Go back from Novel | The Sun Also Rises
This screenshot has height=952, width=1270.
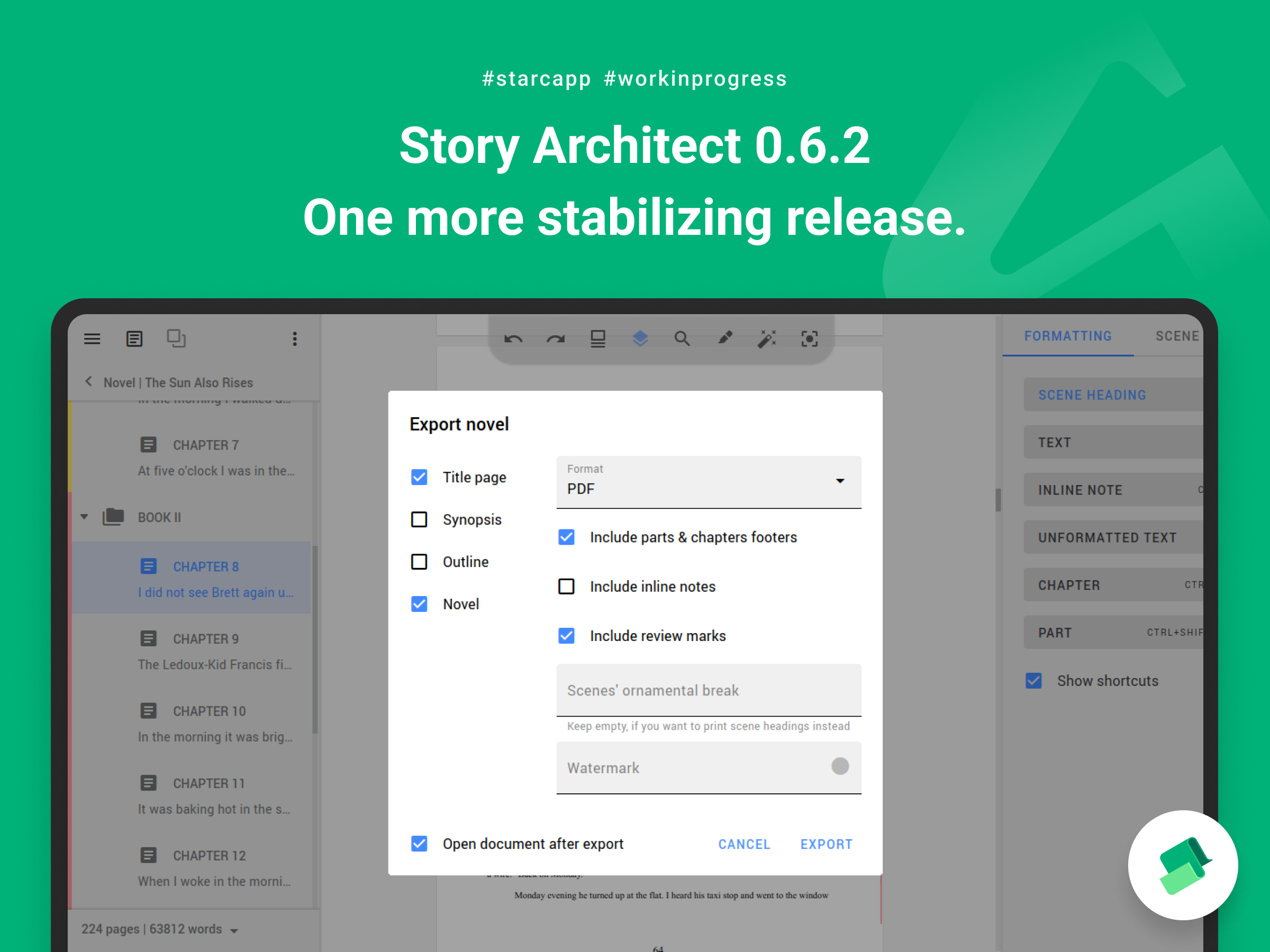point(88,382)
